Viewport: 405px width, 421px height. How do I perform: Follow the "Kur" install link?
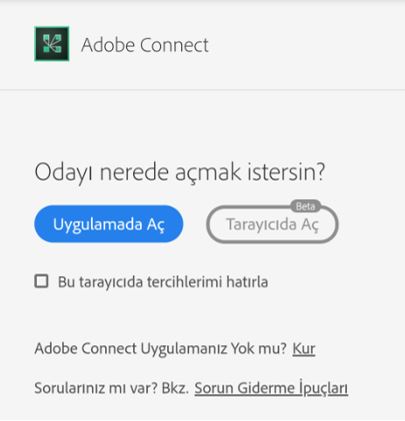(x=304, y=349)
